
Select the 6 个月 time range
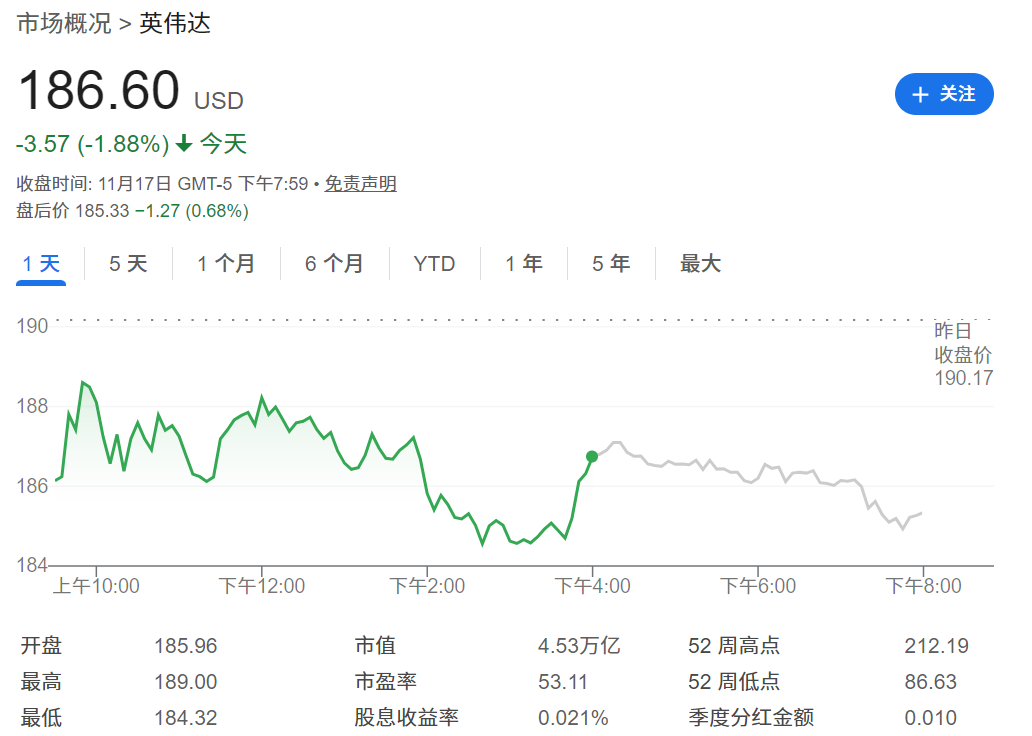(x=334, y=263)
